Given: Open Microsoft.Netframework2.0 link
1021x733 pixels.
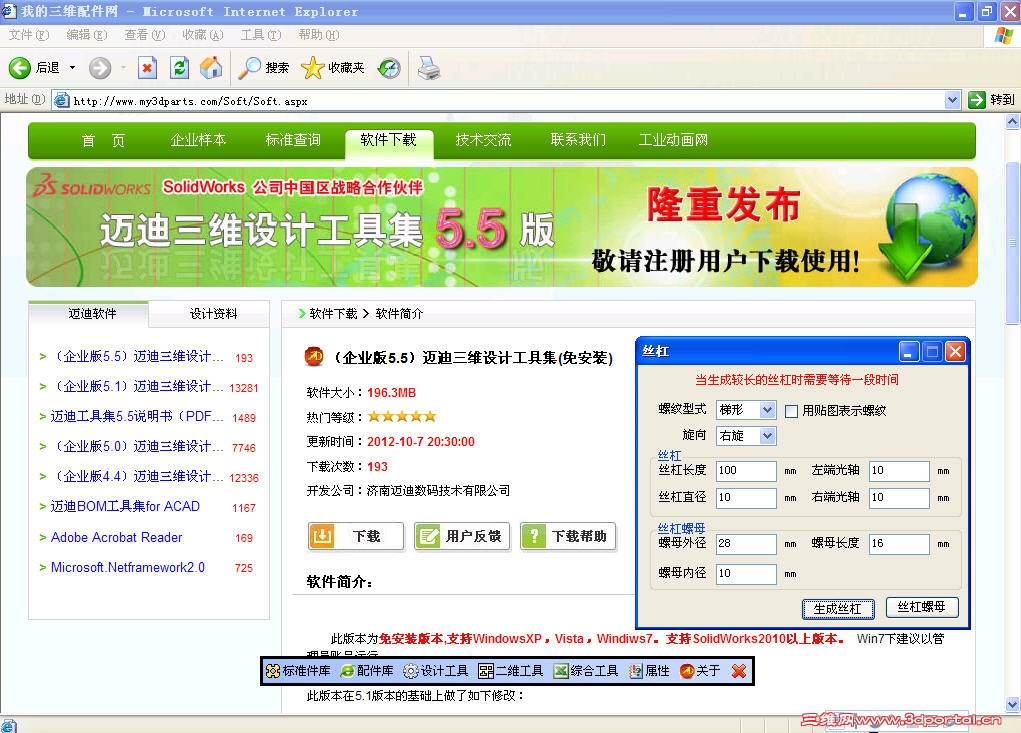Looking at the screenshot, I should (128, 568).
